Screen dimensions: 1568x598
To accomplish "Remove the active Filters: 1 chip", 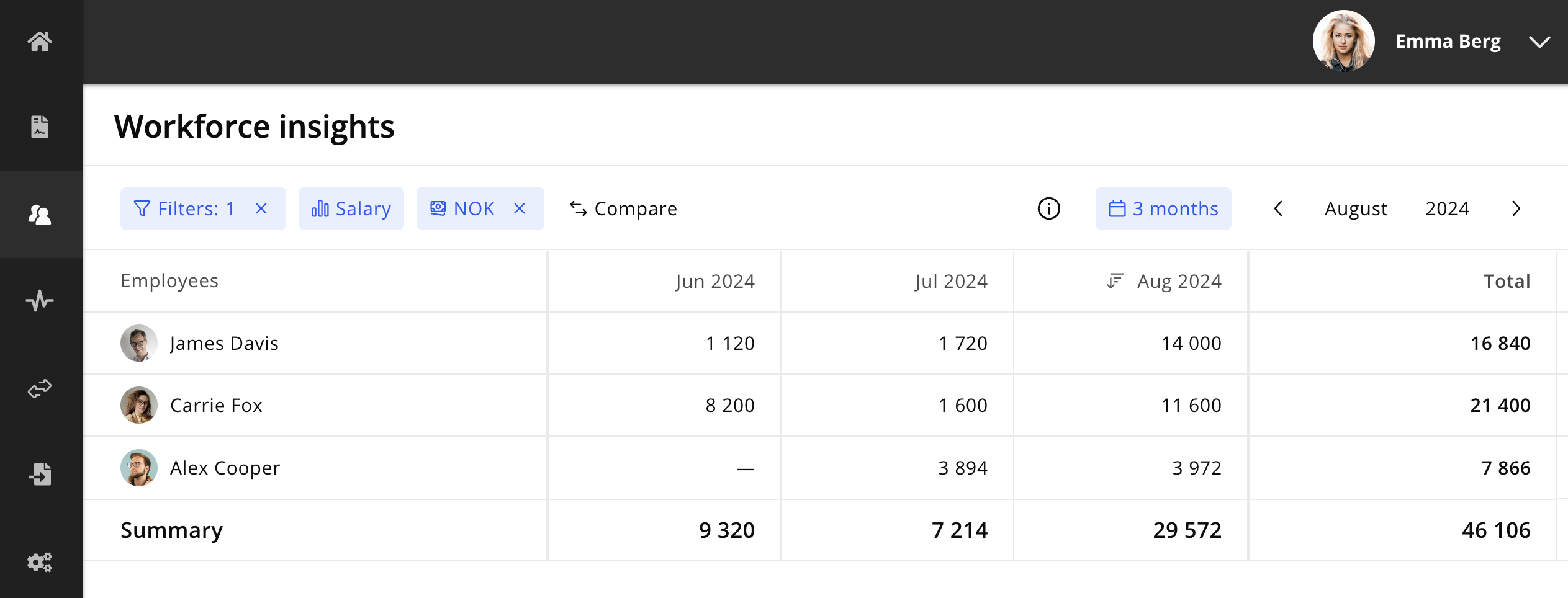I will tap(261, 209).
